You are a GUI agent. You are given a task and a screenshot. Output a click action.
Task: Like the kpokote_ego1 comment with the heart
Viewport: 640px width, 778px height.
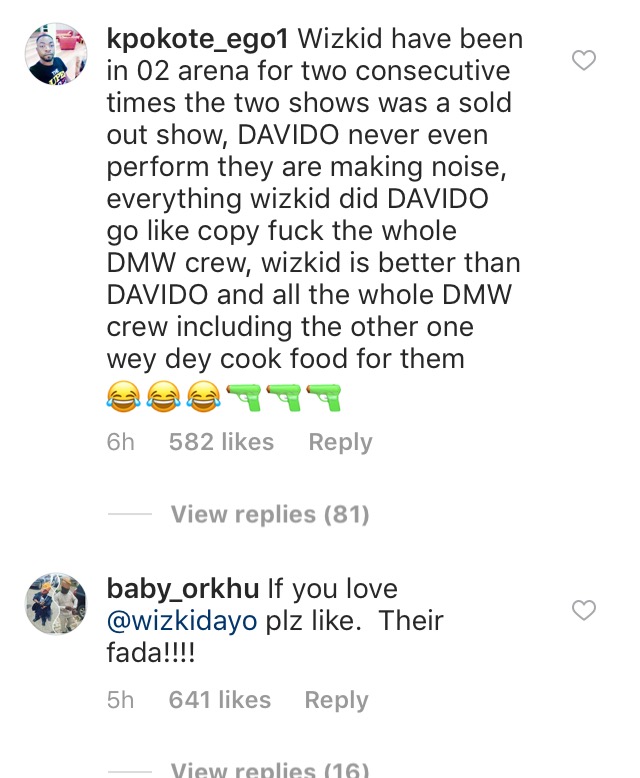point(583,61)
